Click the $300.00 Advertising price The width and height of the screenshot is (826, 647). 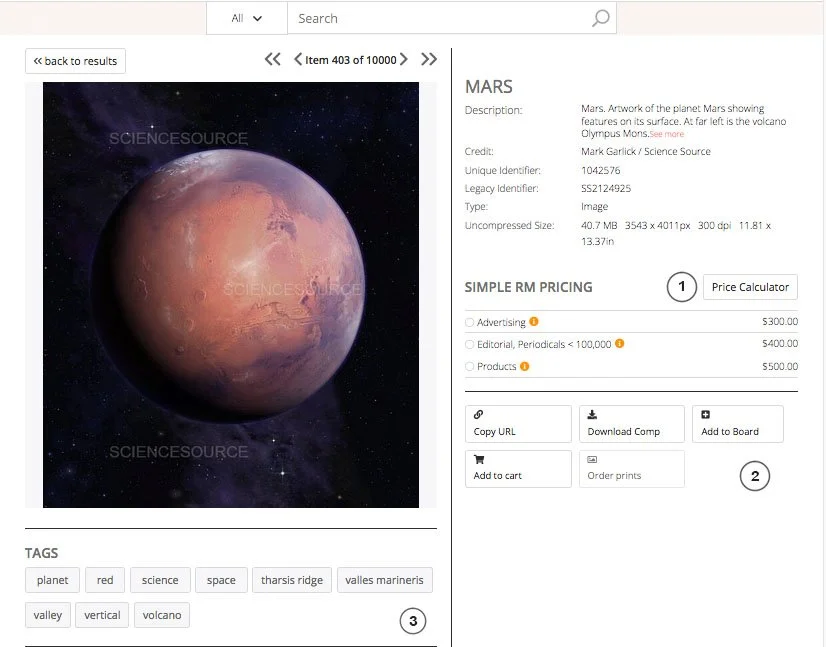[780, 321]
